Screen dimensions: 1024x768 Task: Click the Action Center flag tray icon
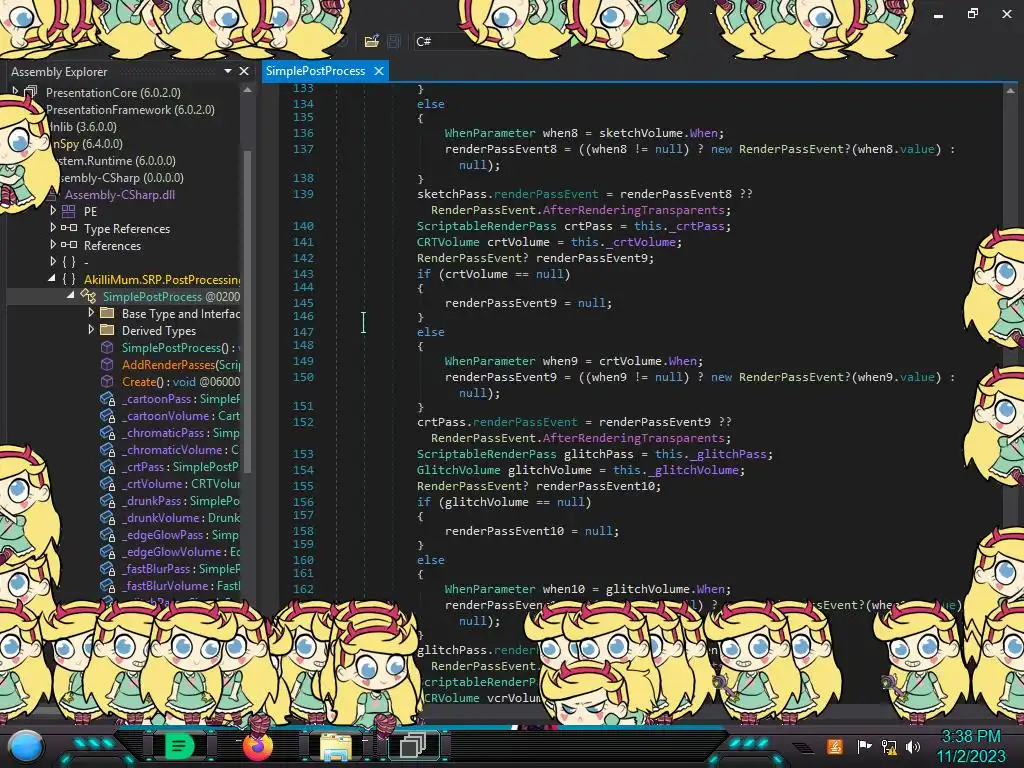tap(865, 746)
